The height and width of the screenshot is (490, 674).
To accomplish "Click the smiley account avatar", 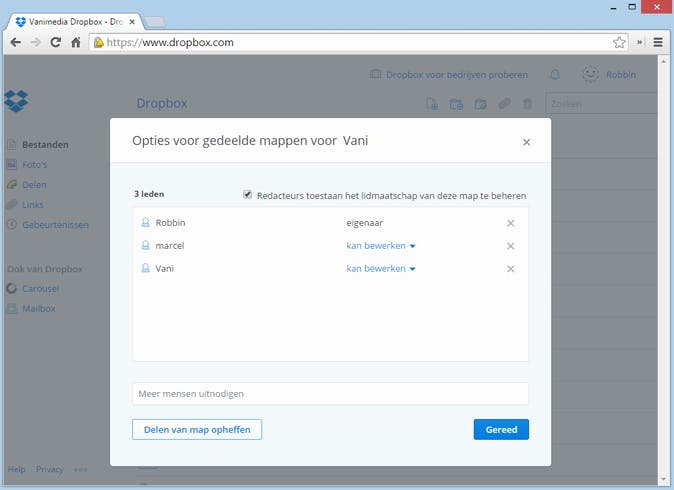I will [x=590, y=74].
